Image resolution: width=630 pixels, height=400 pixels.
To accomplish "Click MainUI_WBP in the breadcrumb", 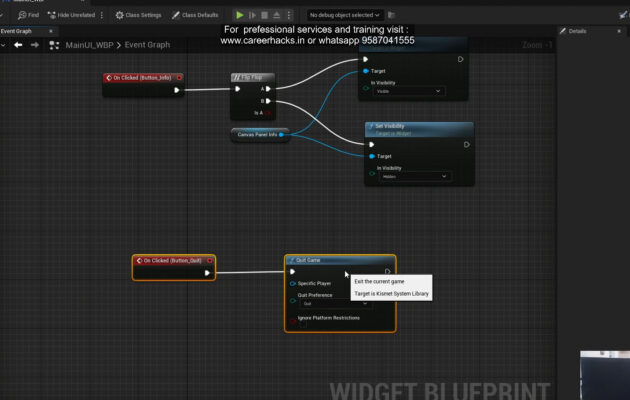I will 87,45.
